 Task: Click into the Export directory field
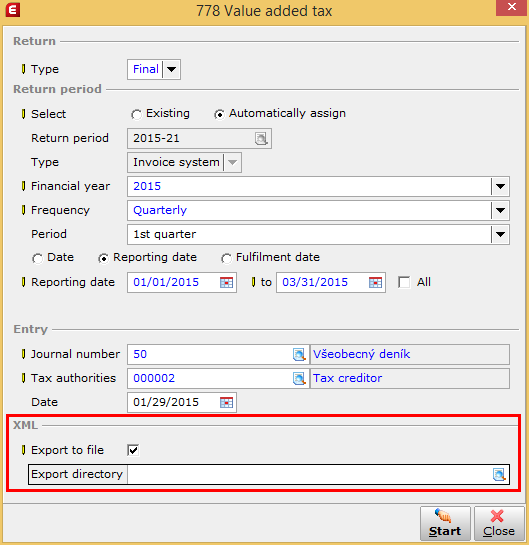309,474
